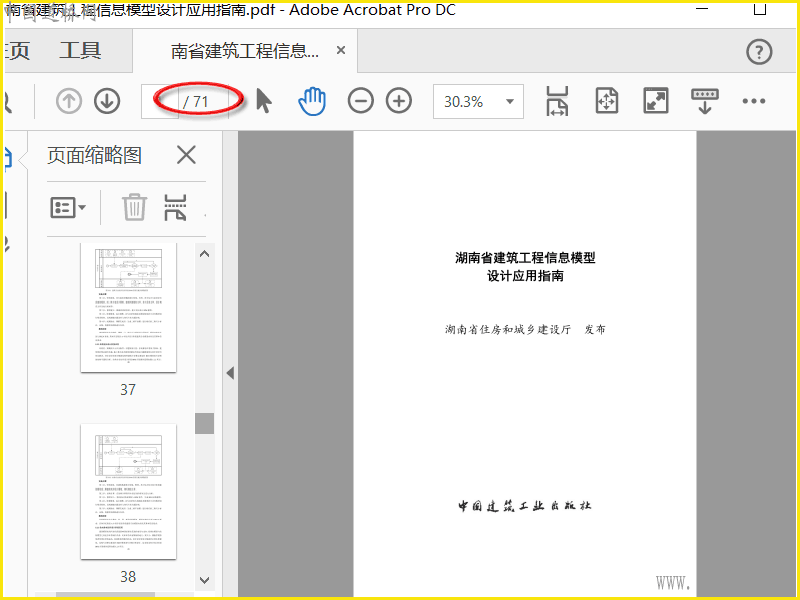Fit page to window width

[557, 101]
